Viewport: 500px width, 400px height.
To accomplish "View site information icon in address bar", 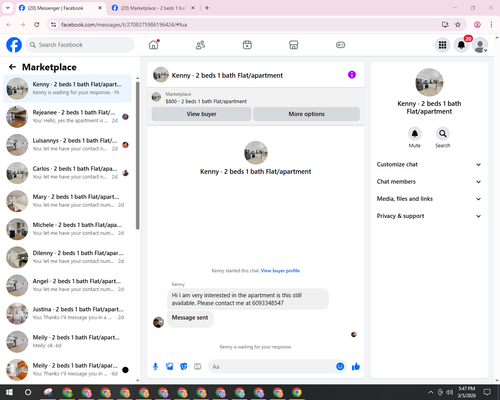I will tap(53, 24).
